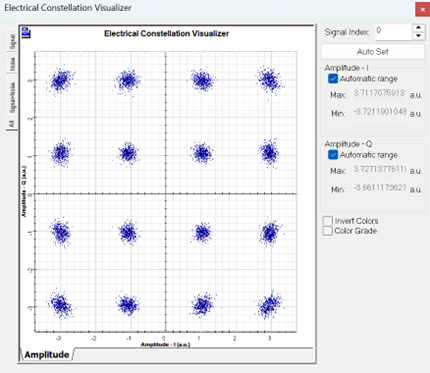
Task: Open the Amplitude tab below the plot
Action: click(47, 354)
